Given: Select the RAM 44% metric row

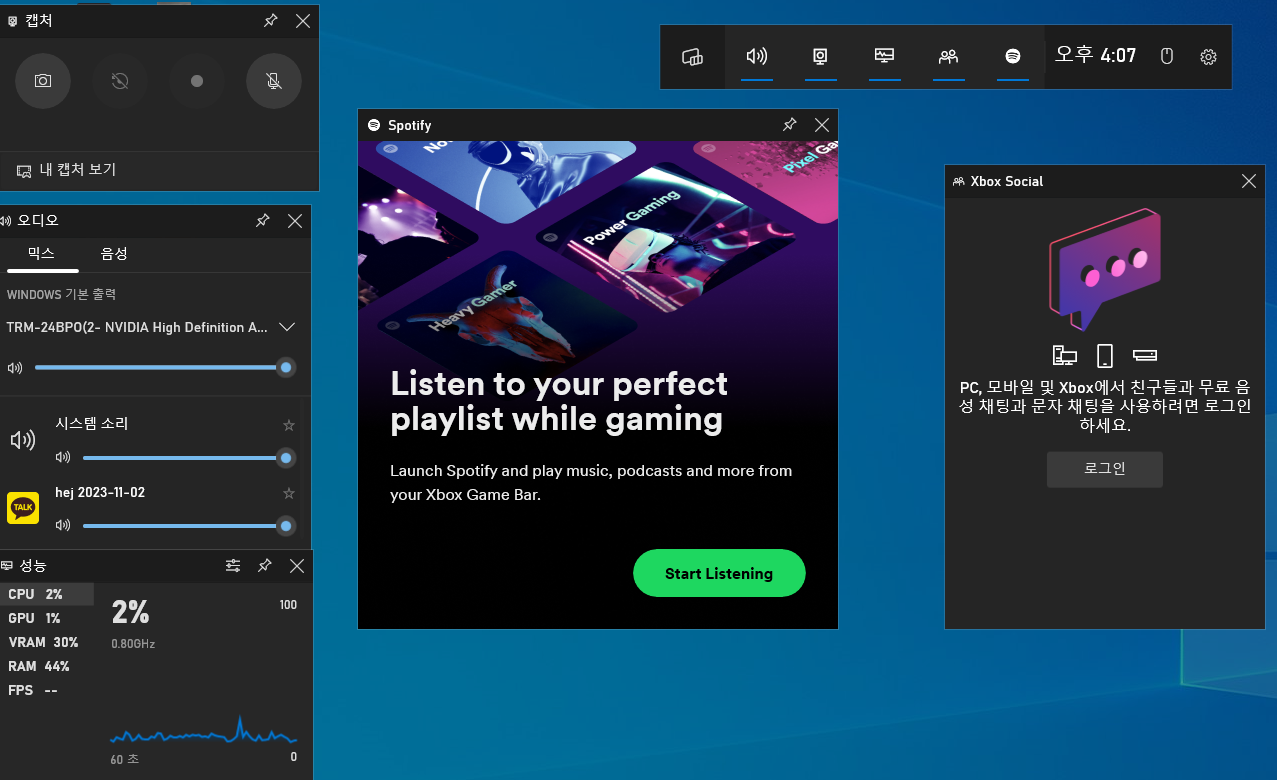Looking at the screenshot, I should click(47, 666).
